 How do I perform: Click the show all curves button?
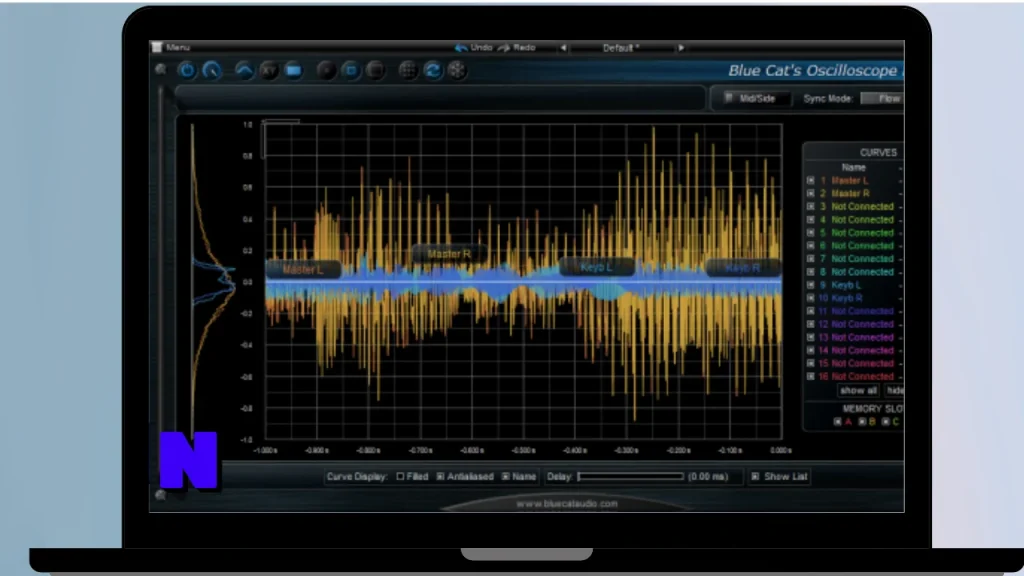pyautogui.click(x=858, y=391)
